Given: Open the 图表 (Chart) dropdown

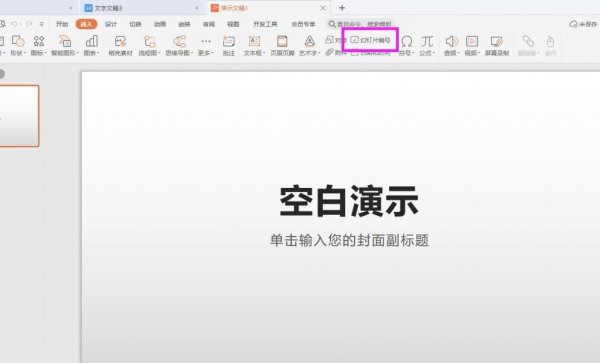Looking at the screenshot, I should (91, 46).
